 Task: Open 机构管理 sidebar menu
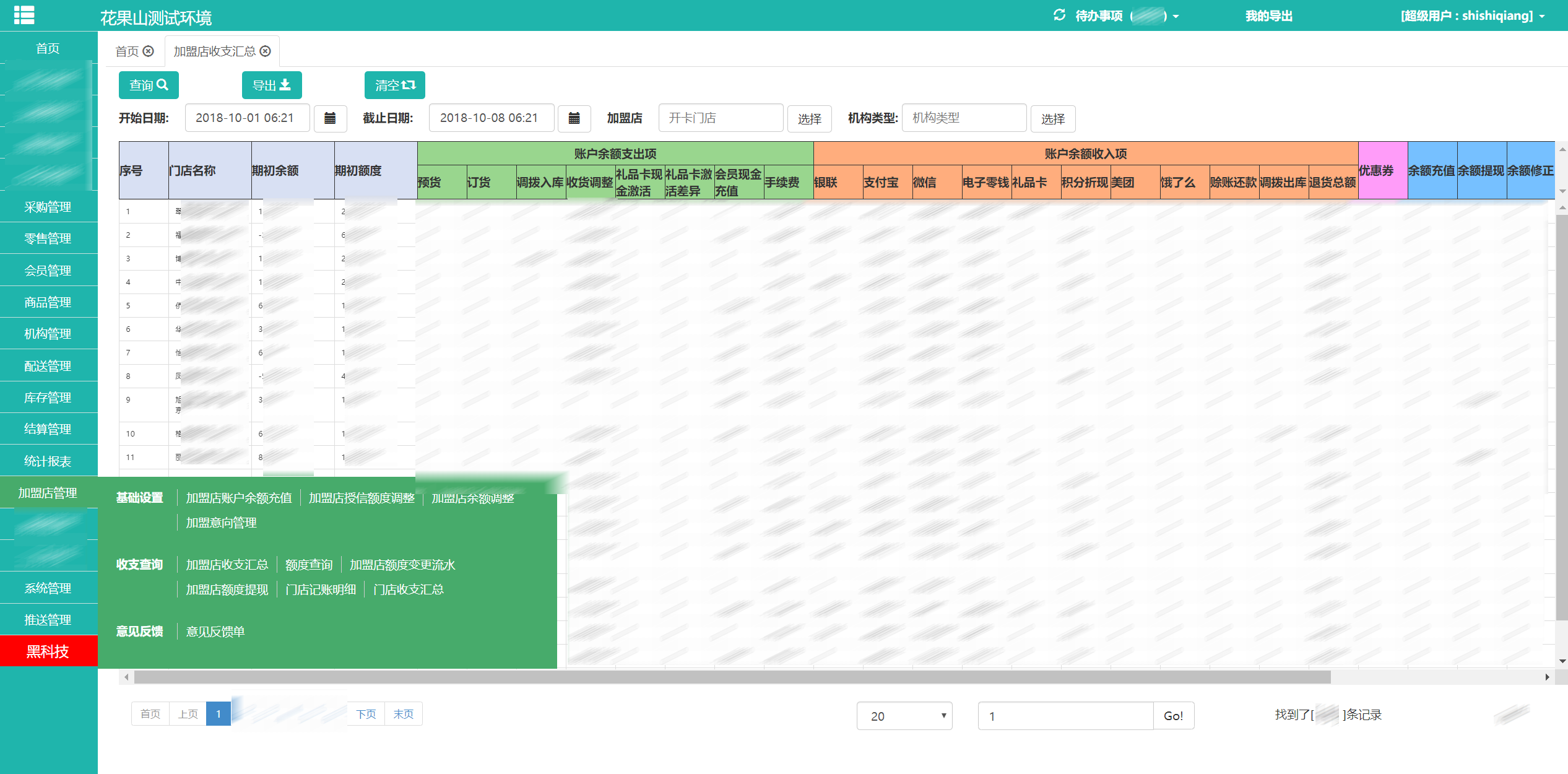48,334
